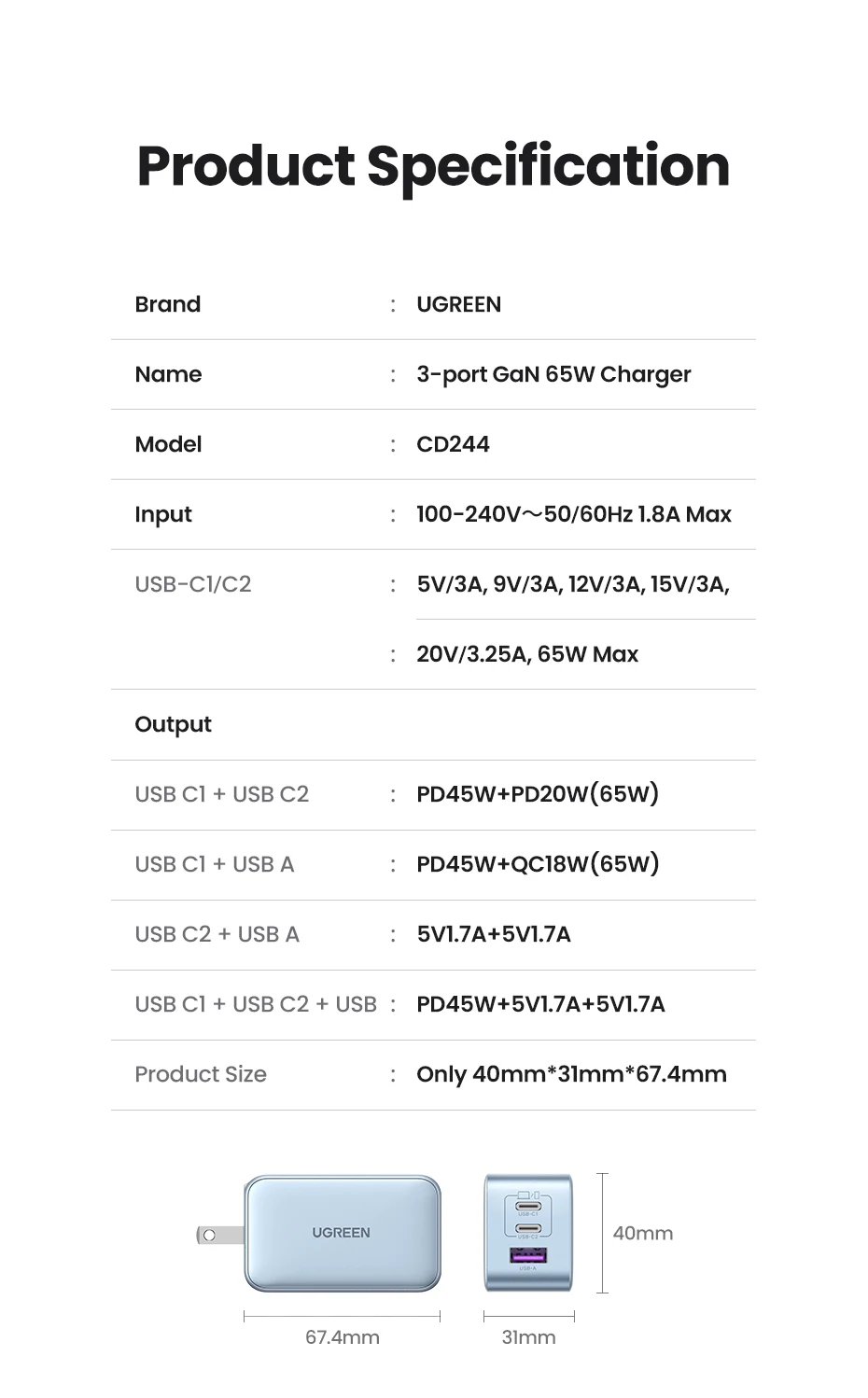Click the Product Size dimensions value
This screenshot has height=1398, width=868.
(x=571, y=1074)
